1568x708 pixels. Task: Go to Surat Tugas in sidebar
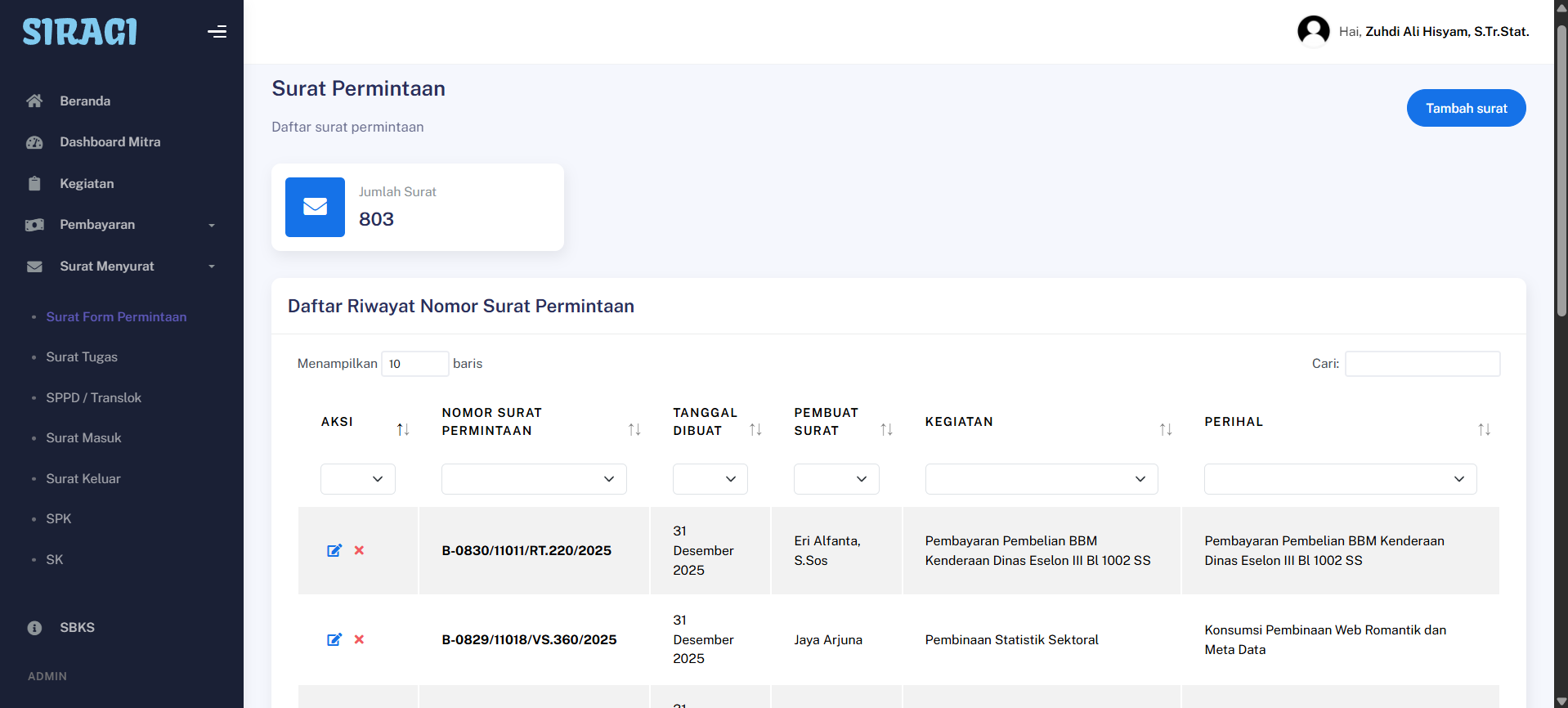click(x=82, y=357)
